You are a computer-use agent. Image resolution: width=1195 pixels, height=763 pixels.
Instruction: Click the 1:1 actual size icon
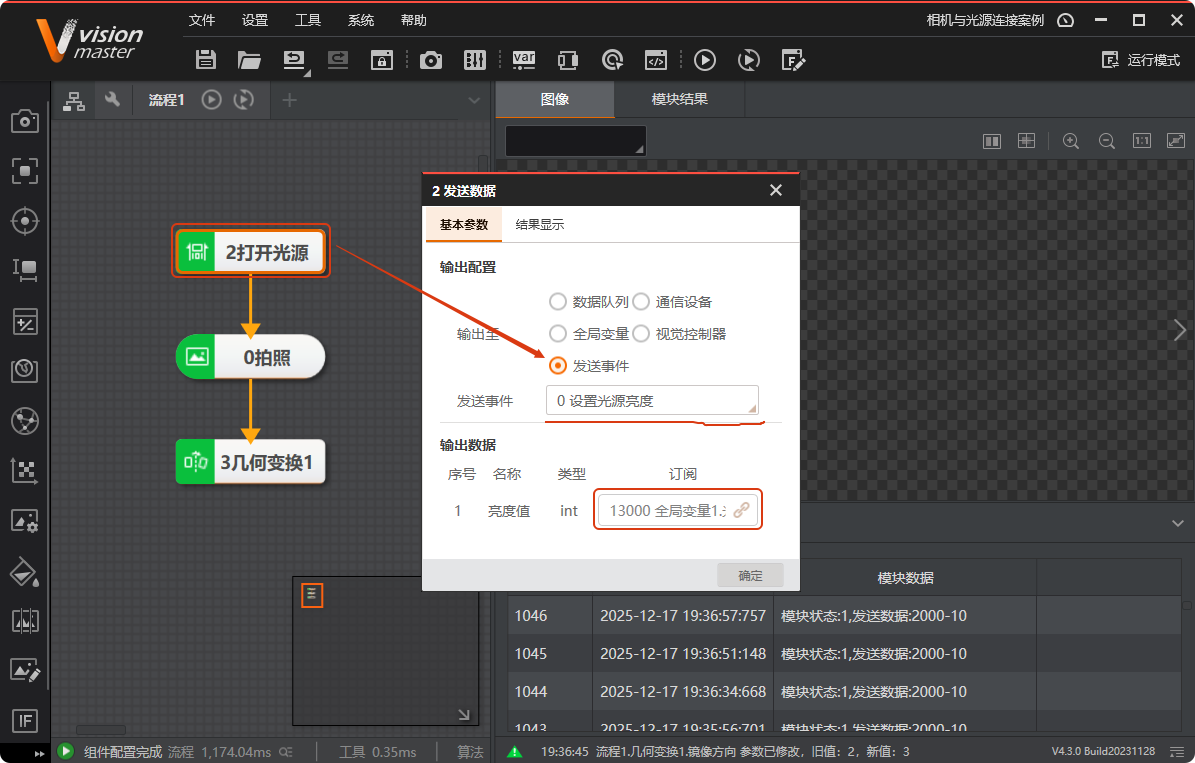tap(1142, 140)
